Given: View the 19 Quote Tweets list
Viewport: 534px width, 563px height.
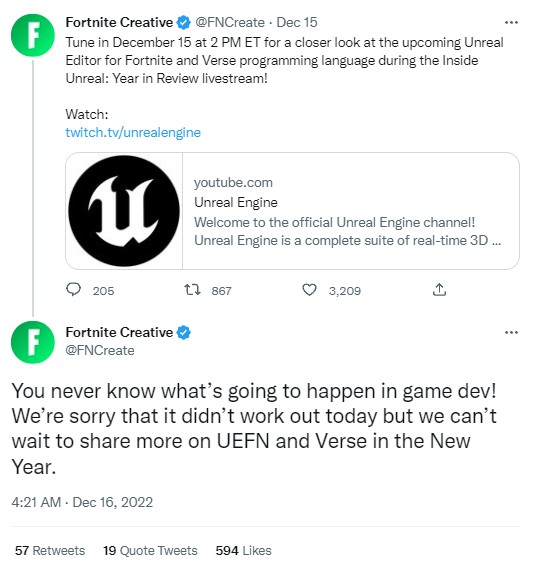Looking at the screenshot, I should (x=150, y=550).
